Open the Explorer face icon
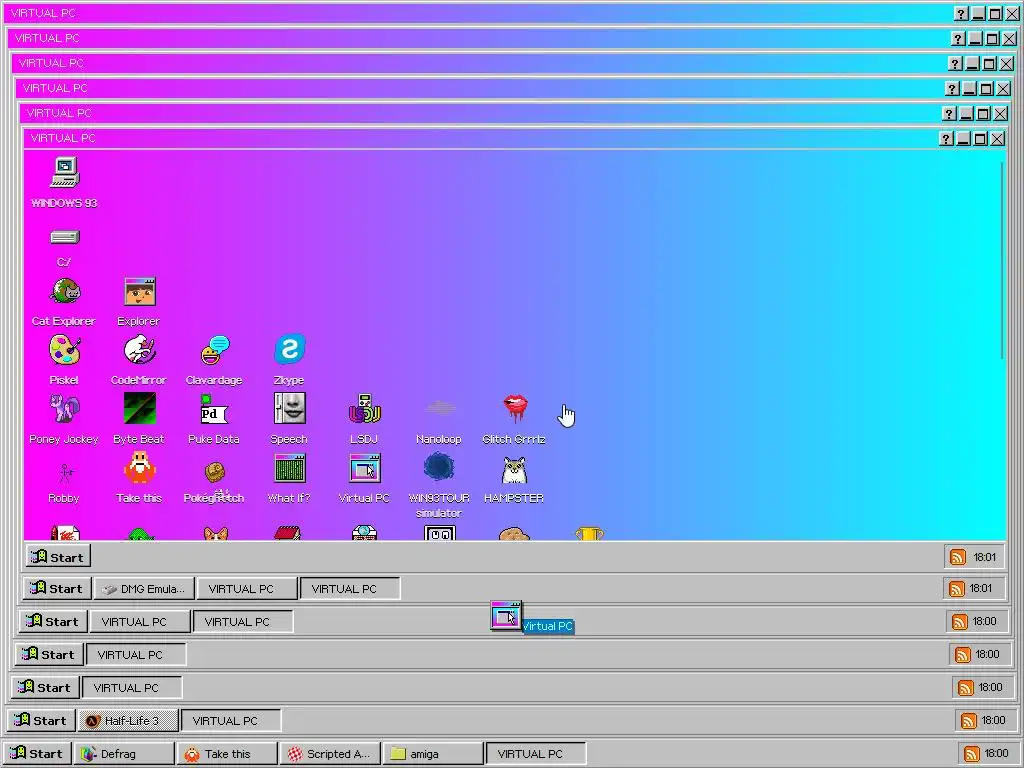 pos(139,291)
